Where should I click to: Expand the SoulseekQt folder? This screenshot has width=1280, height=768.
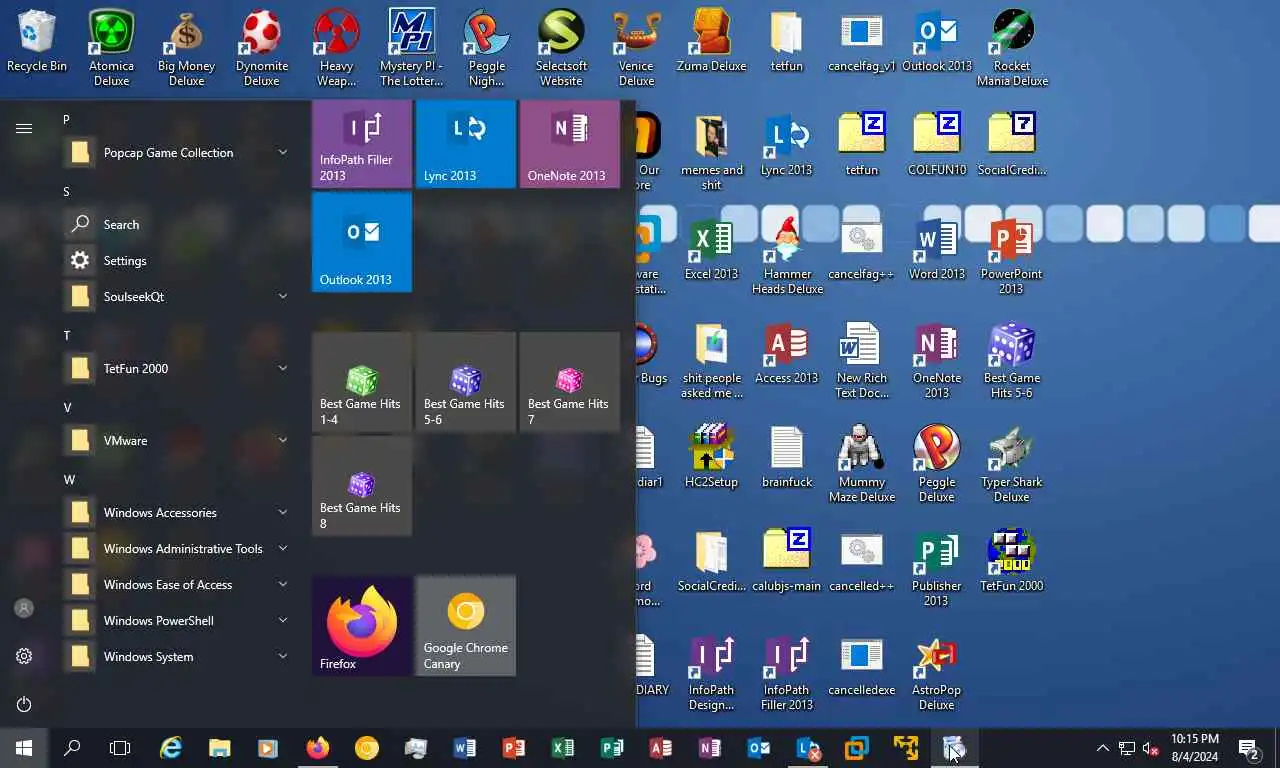click(x=178, y=296)
